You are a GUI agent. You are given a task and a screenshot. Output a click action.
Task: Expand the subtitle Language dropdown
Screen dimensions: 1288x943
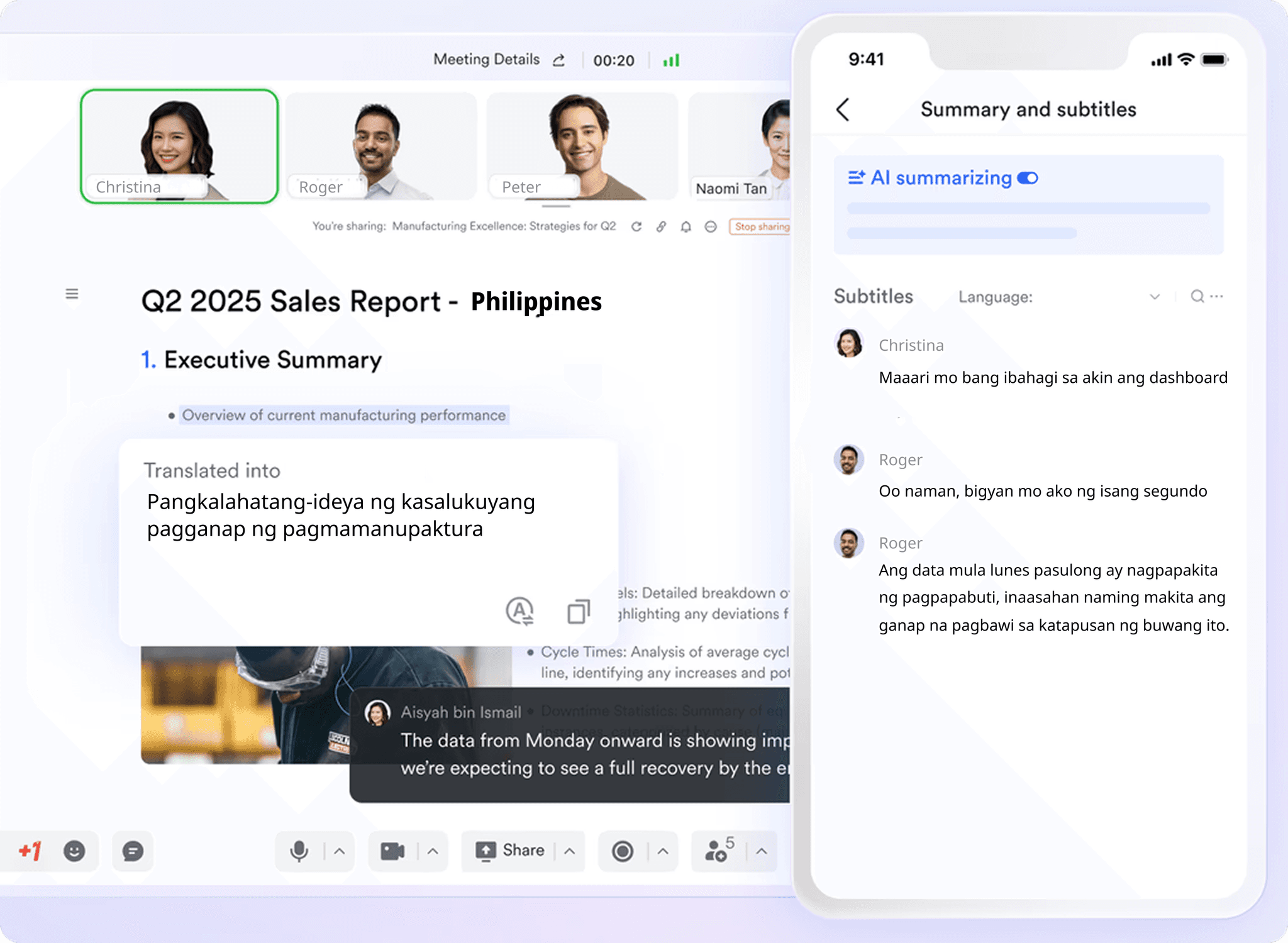point(1155,297)
